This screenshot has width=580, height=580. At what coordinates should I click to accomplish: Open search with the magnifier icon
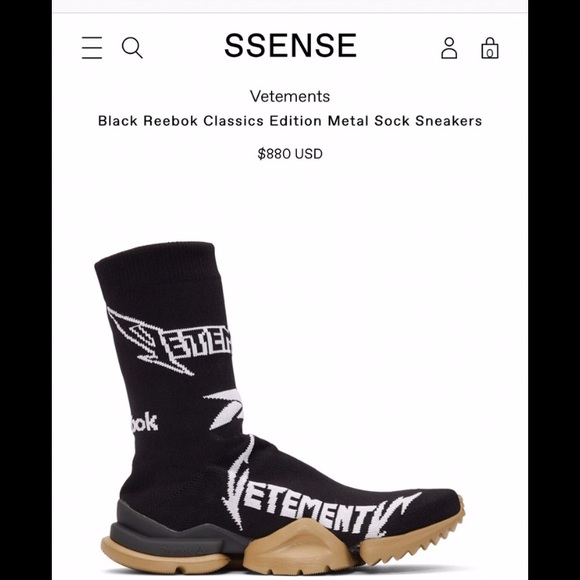pyautogui.click(x=132, y=48)
